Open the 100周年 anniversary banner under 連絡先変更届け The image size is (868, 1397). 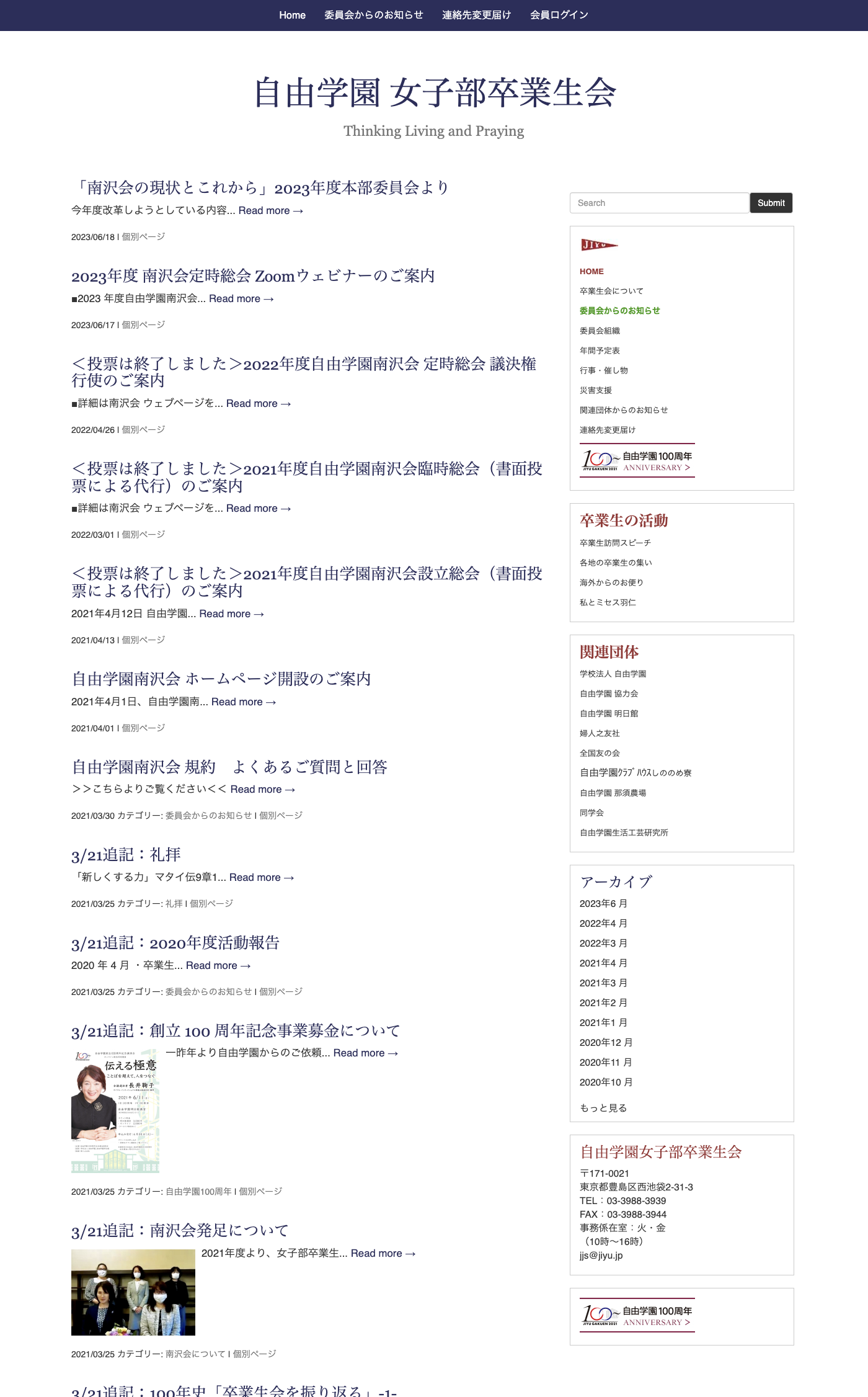[x=637, y=460]
